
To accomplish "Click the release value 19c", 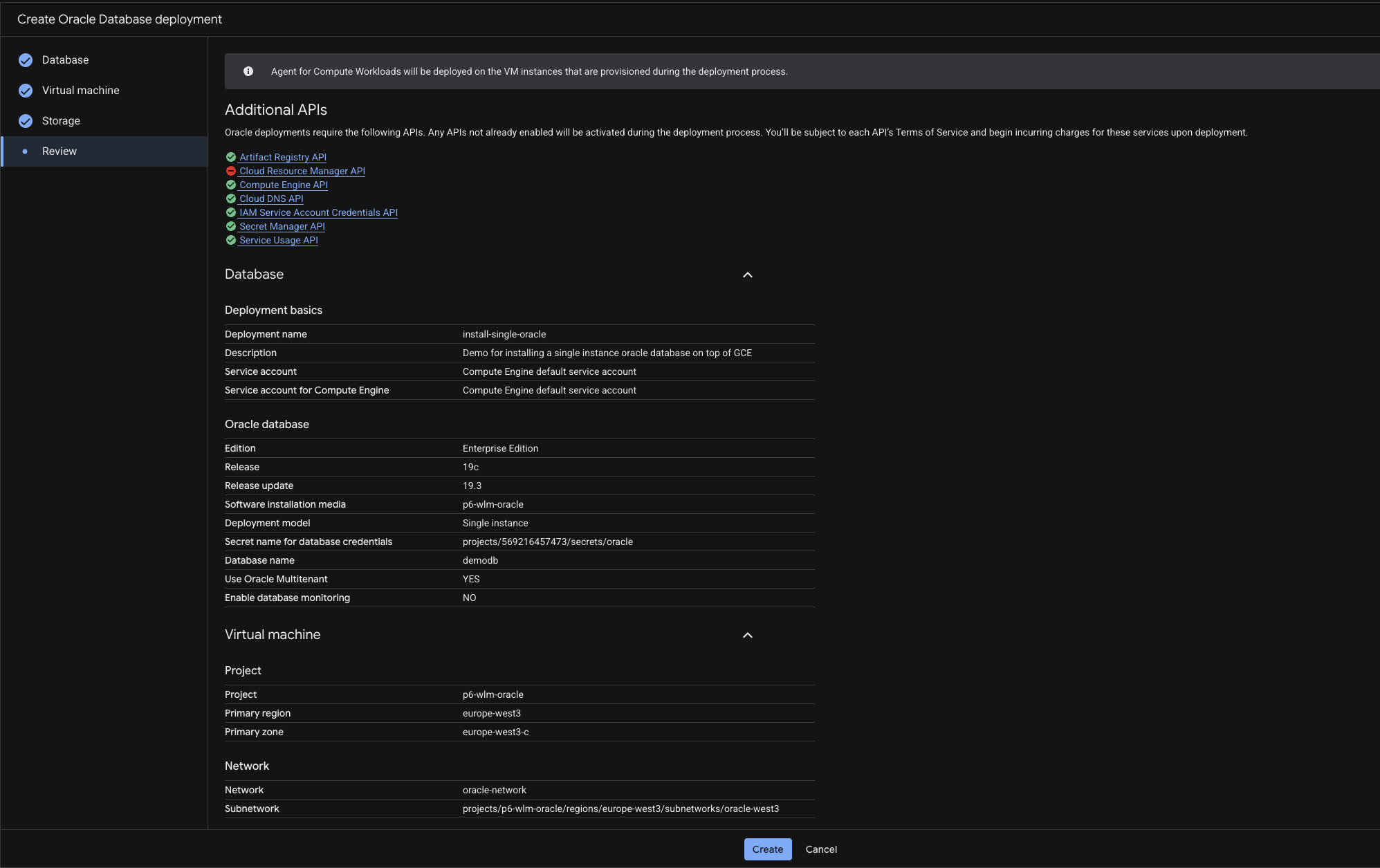I will click(470, 467).
